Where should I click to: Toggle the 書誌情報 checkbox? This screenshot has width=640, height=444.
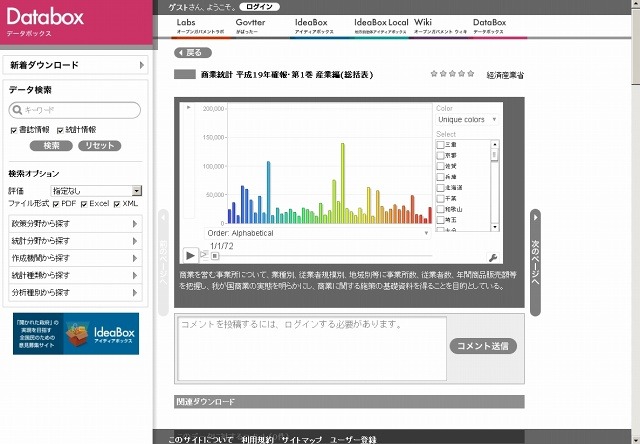point(13,130)
